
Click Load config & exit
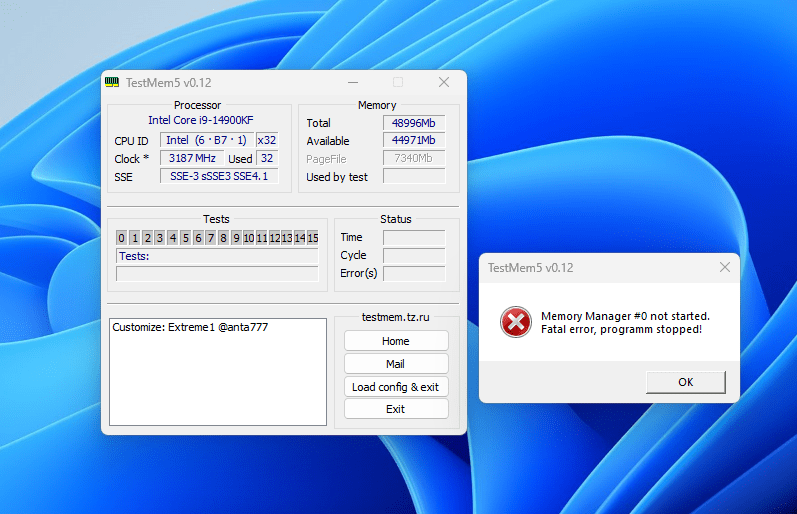pyautogui.click(x=396, y=387)
